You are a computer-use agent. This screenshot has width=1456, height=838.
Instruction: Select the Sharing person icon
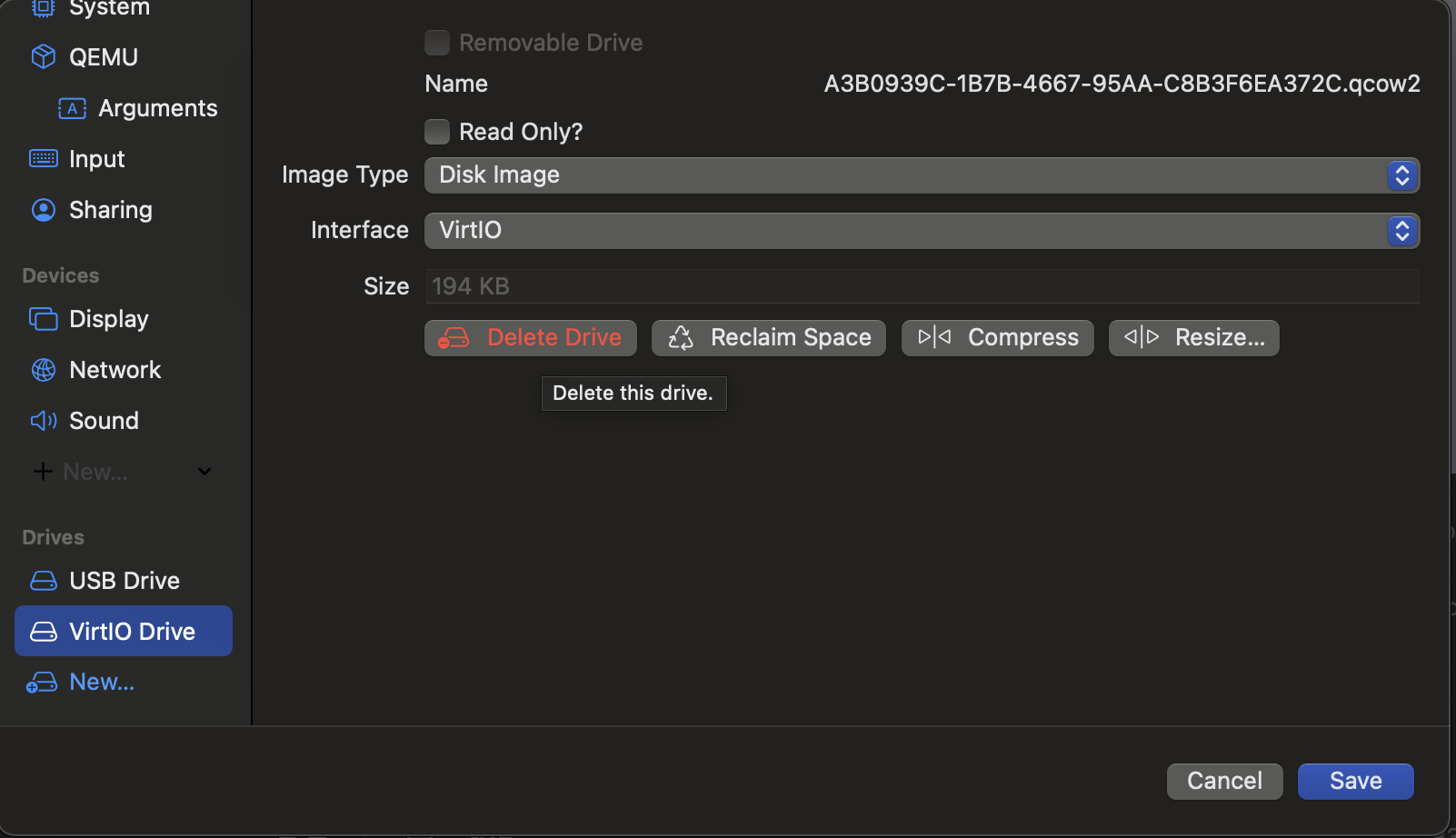pyautogui.click(x=43, y=210)
